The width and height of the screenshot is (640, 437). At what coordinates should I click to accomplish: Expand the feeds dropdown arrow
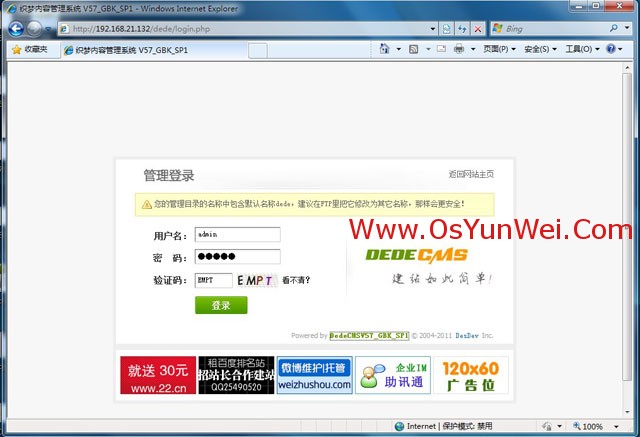pos(428,49)
